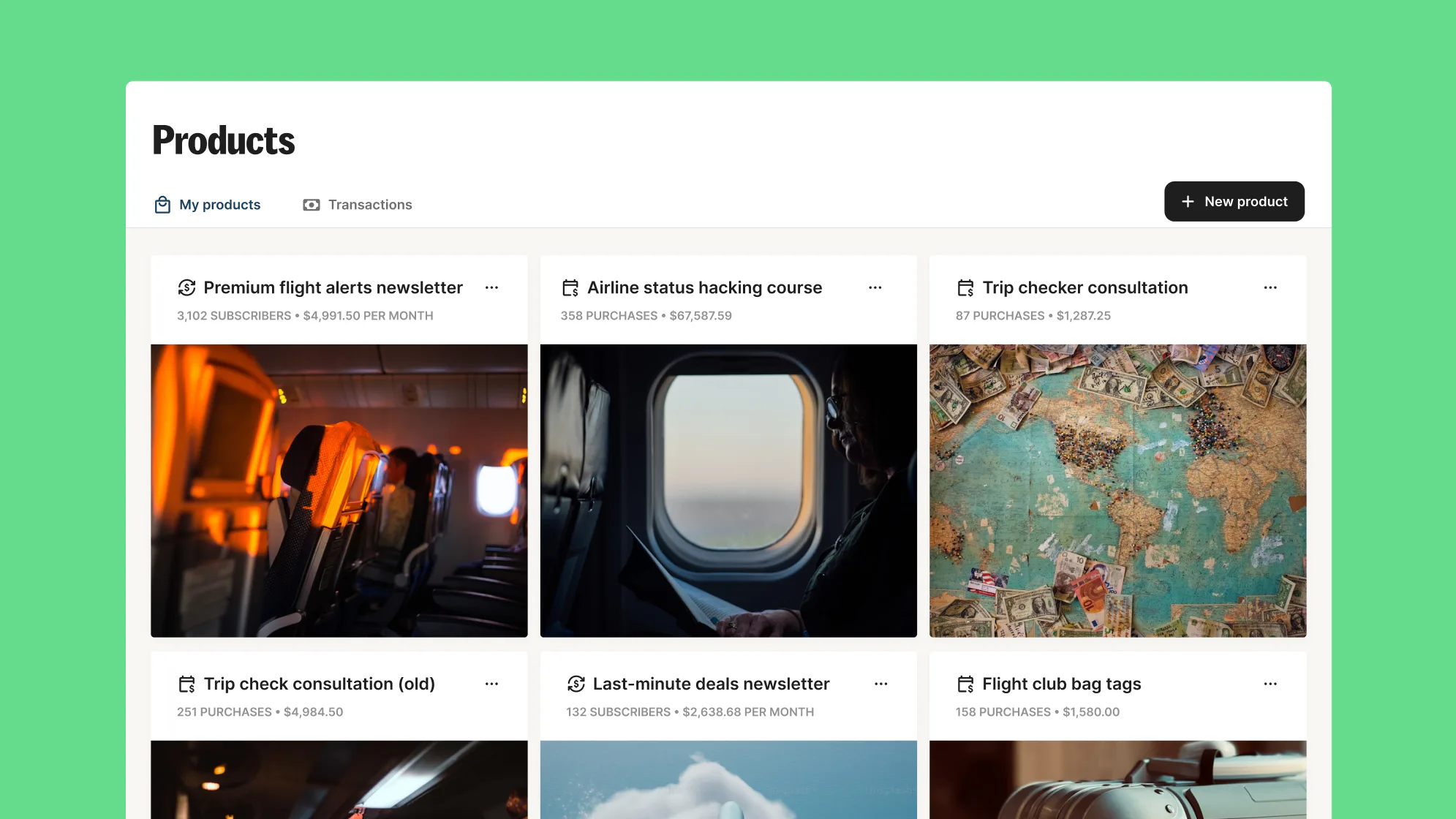The image size is (1456, 819).
Task: Show options for Last-minute deals newsletter
Action: (x=881, y=684)
